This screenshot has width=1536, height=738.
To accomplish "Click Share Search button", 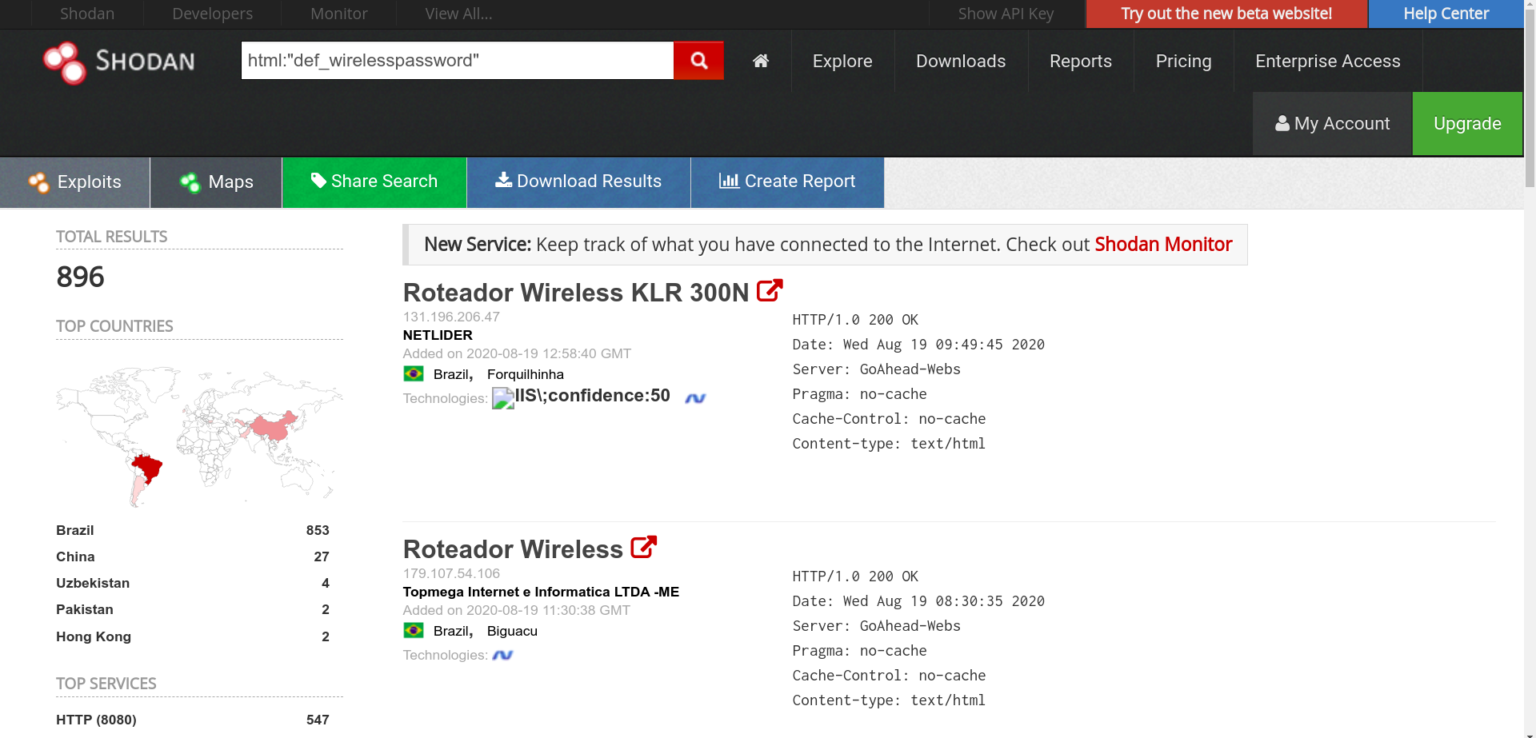I will point(374,182).
